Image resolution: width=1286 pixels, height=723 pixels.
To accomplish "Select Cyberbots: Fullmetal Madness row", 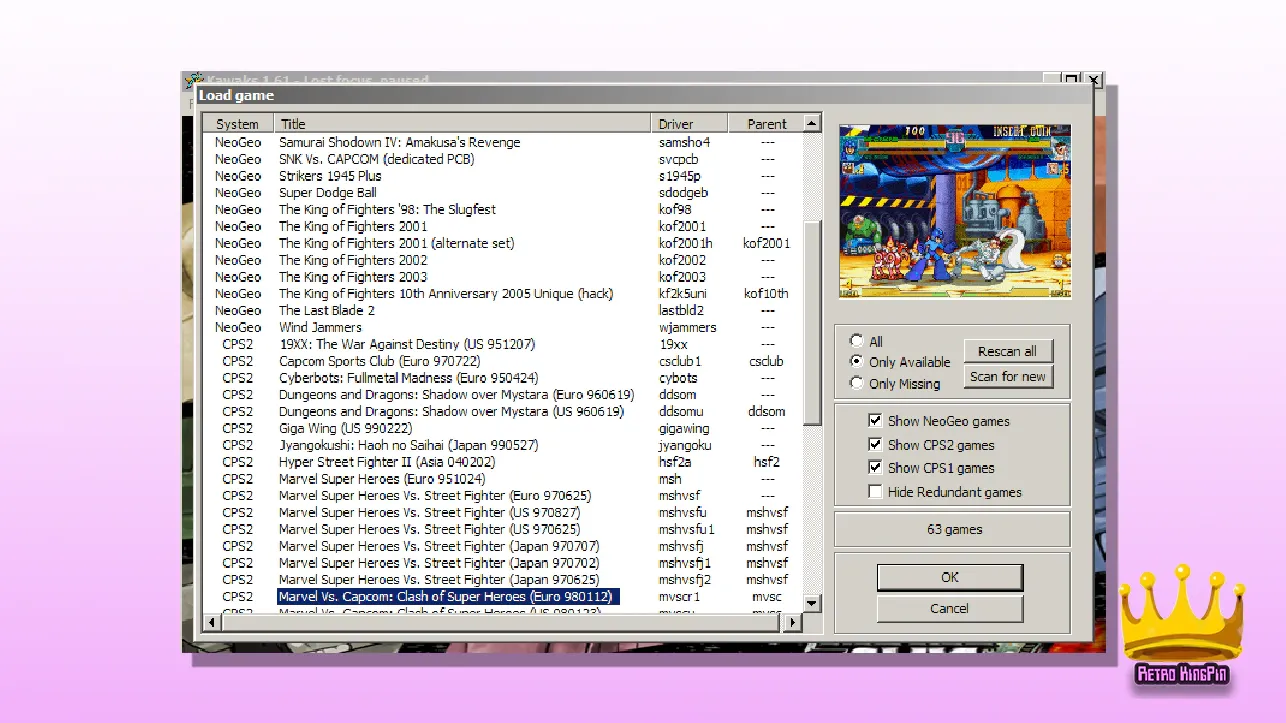I will [x=503, y=378].
